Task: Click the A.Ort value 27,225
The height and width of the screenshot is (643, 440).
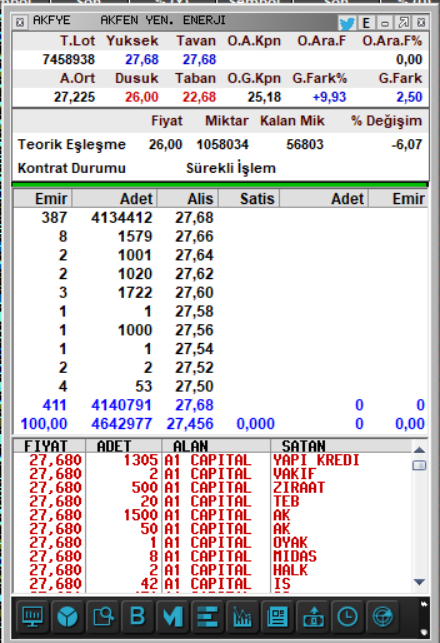Action: [x=75, y=97]
